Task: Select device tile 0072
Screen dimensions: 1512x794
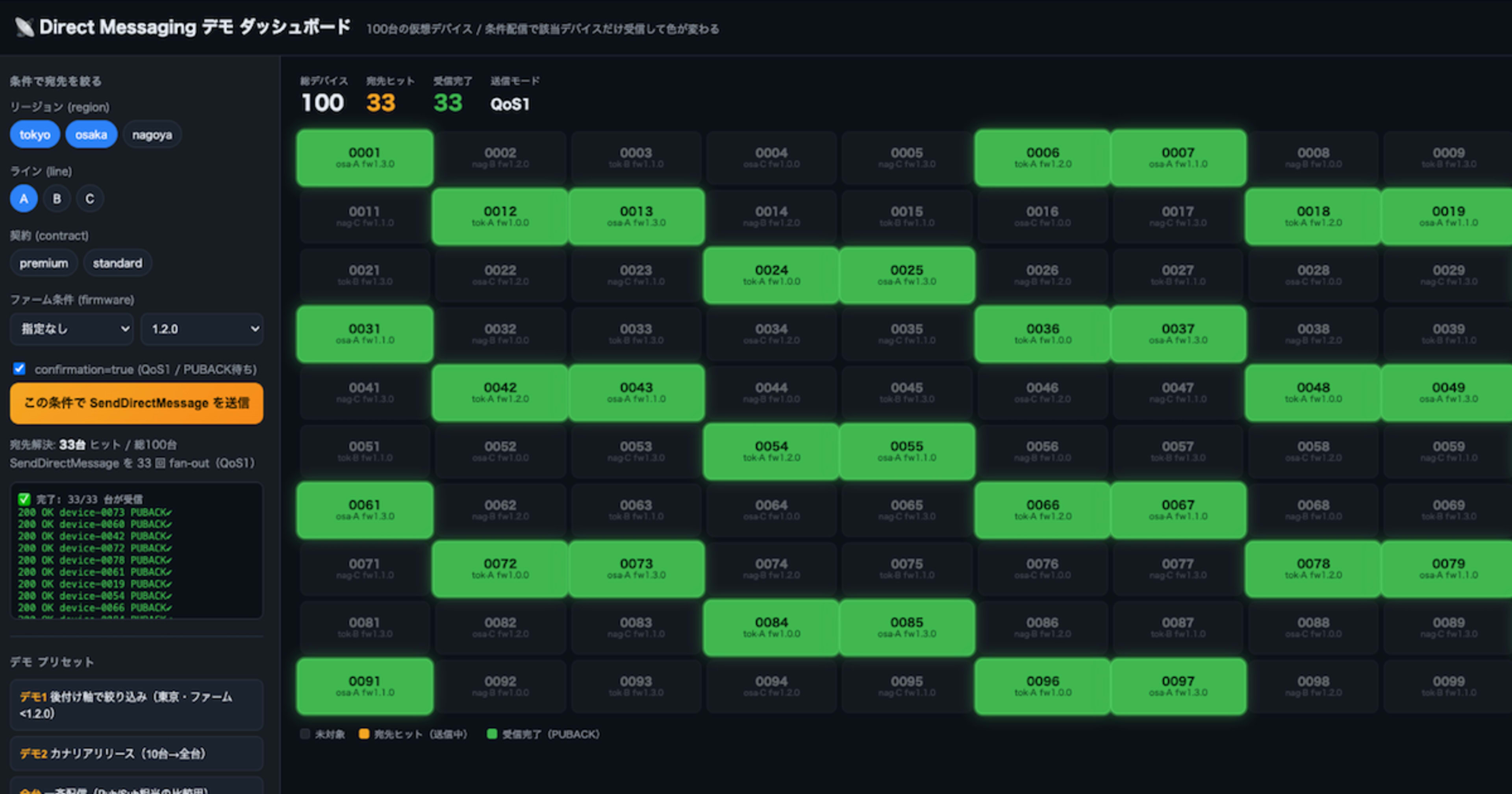Action: [500, 569]
